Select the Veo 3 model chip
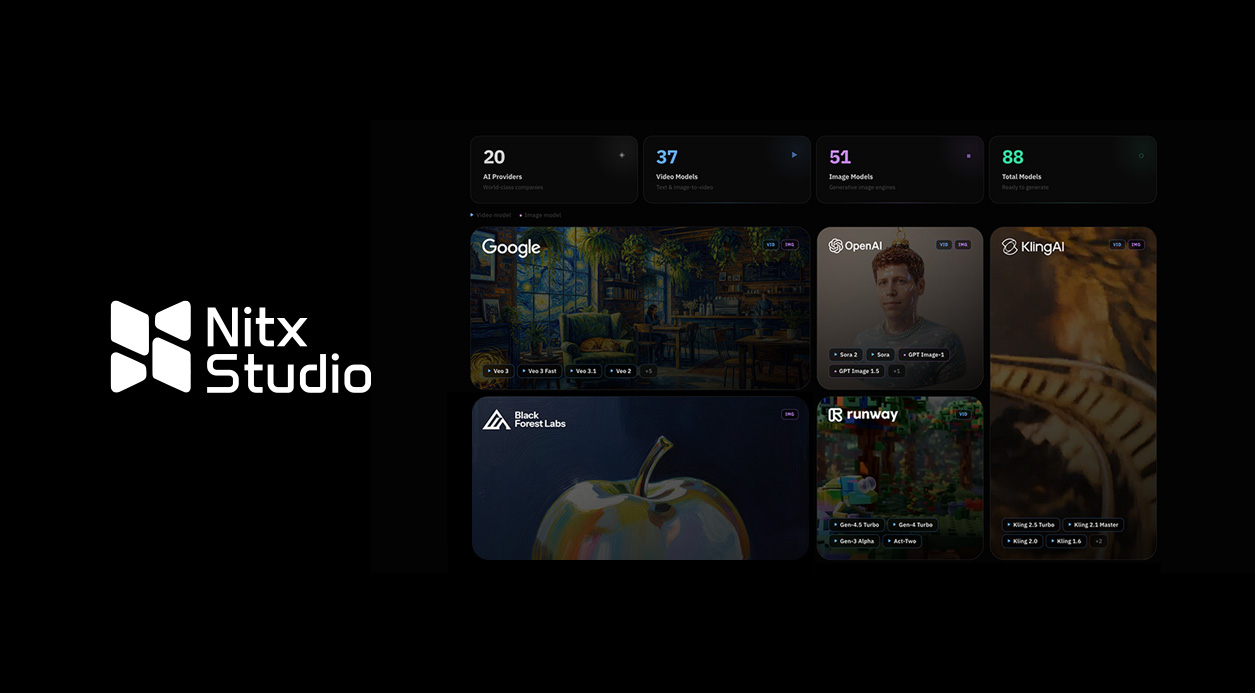The image size is (1255, 693). click(498, 371)
